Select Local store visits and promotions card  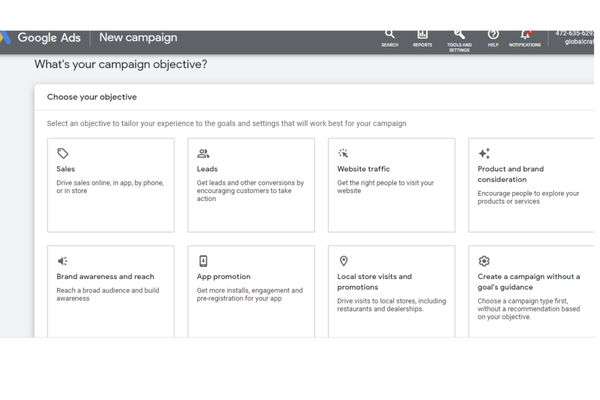pyautogui.click(x=392, y=292)
